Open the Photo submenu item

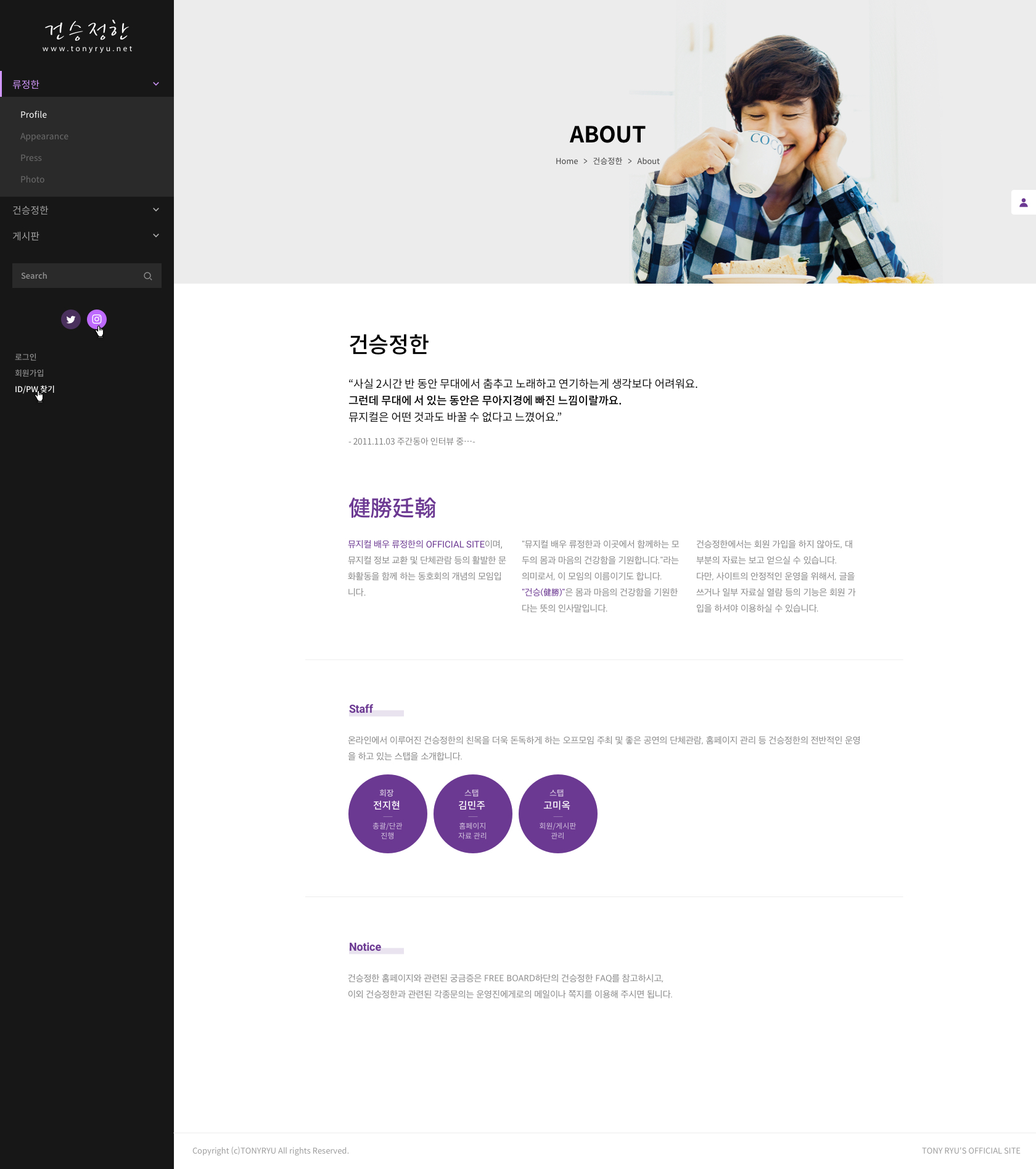pos(32,179)
